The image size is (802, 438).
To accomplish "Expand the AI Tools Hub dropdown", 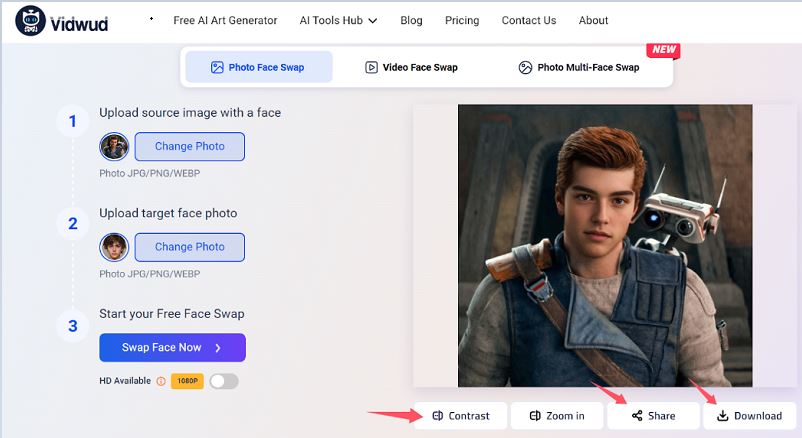I will pyautogui.click(x=338, y=20).
